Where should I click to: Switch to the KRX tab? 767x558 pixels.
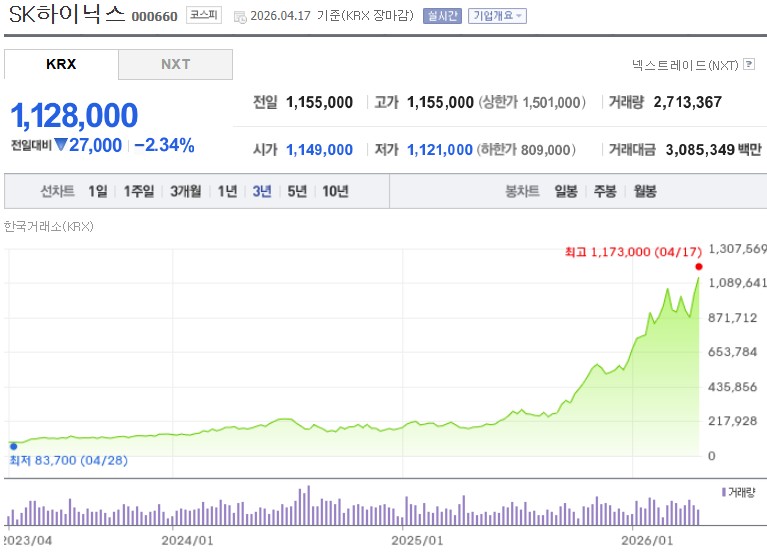[x=61, y=64]
